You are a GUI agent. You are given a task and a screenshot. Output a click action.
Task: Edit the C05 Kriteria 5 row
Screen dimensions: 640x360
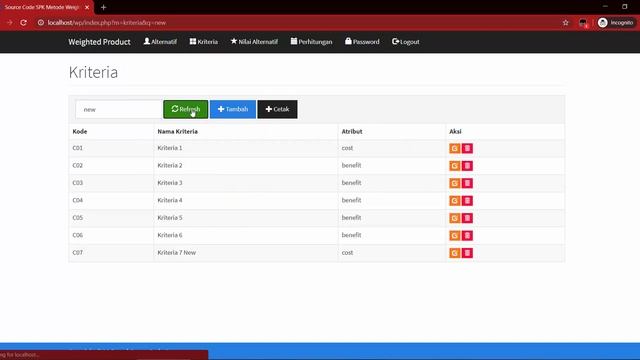coord(454,218)
